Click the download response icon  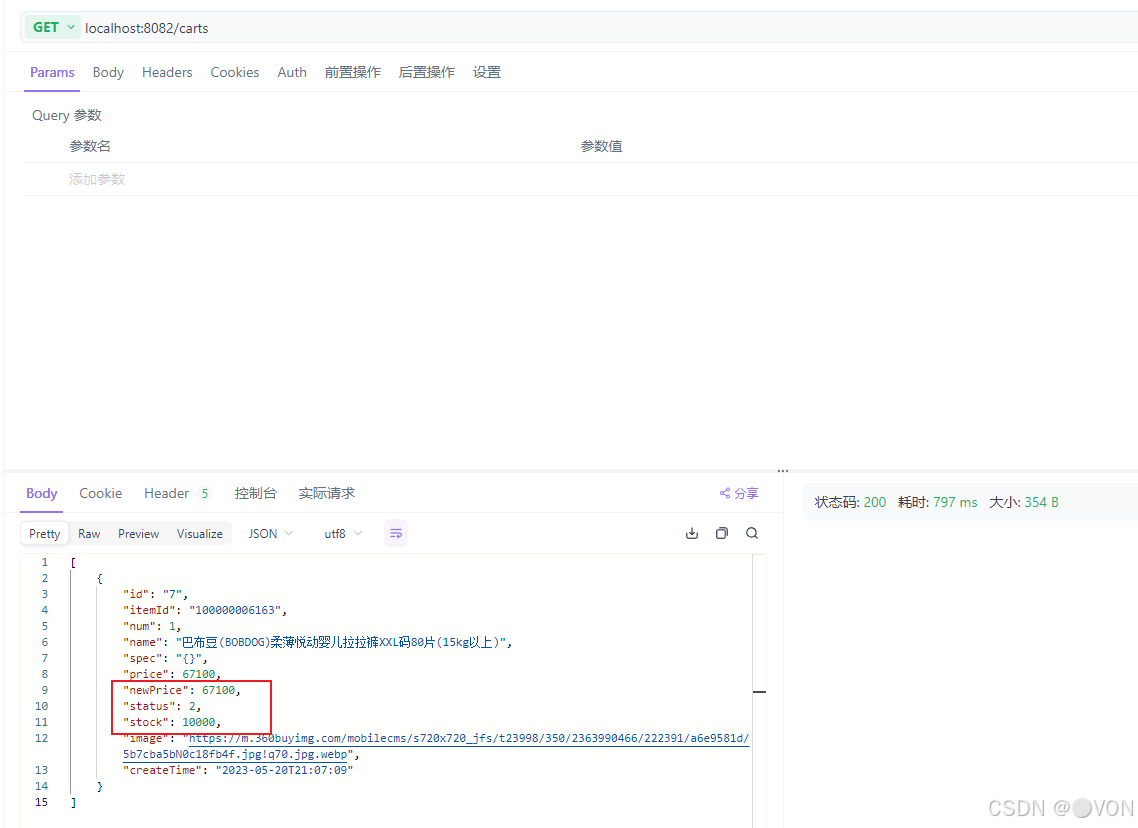click(692, 533)
